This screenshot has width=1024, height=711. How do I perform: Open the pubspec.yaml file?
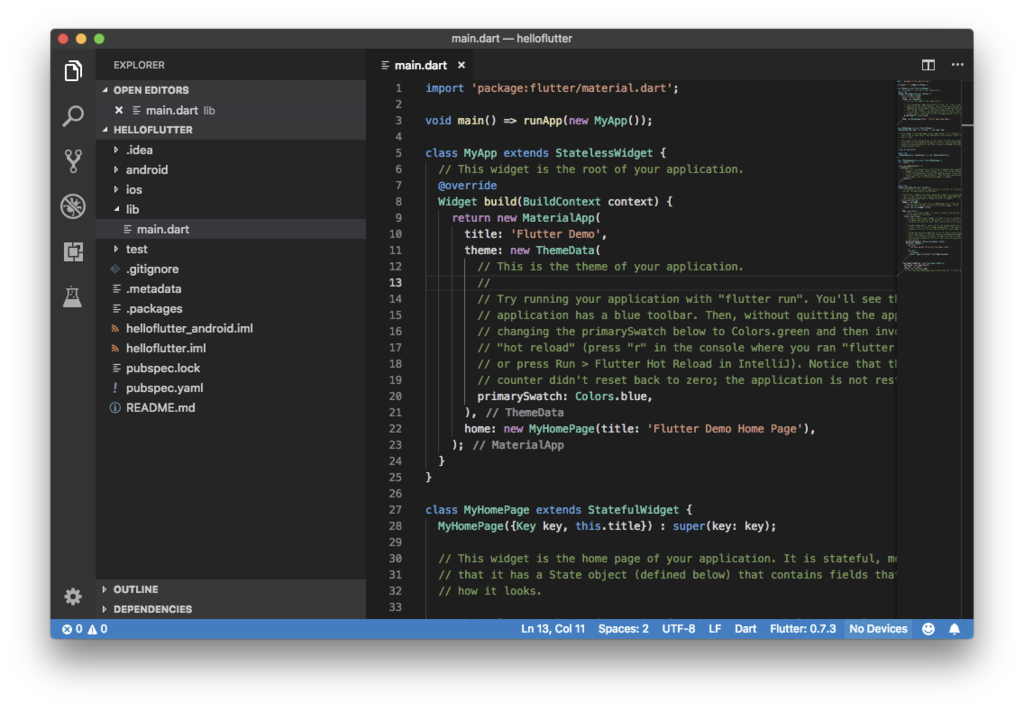click(231, 388)
